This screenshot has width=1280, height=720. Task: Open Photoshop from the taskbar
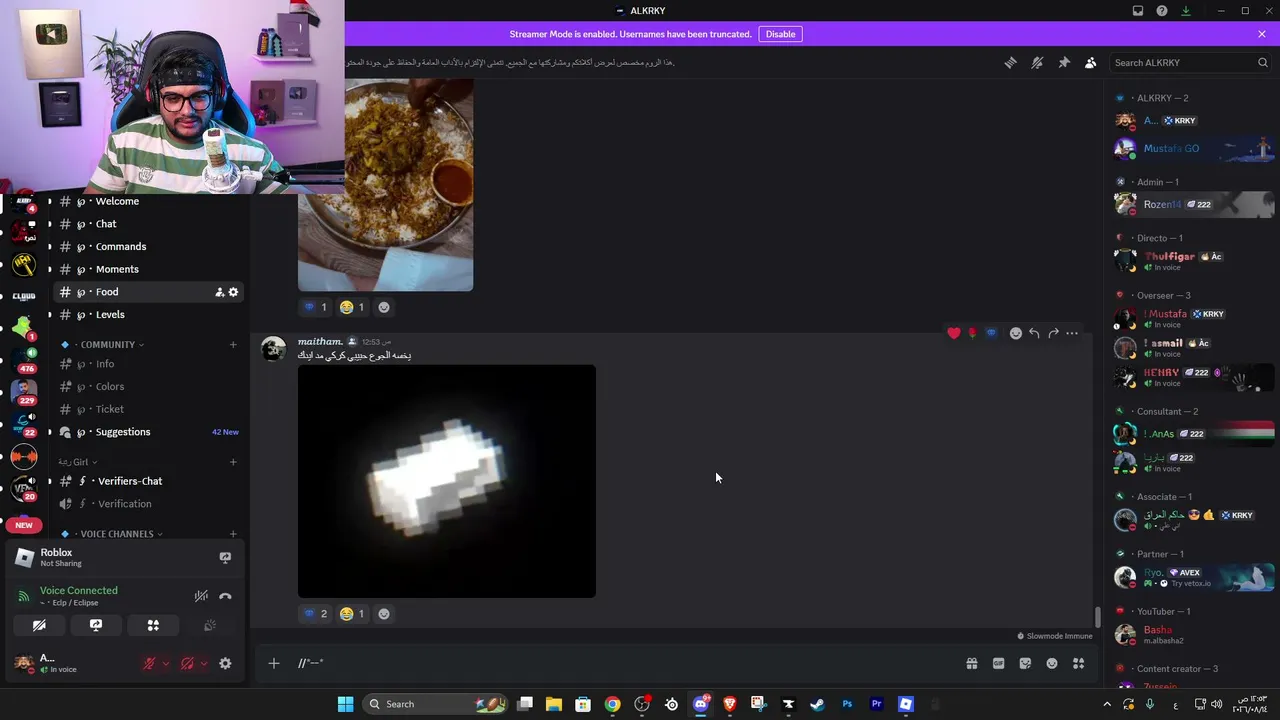click(x=847, y=704)
